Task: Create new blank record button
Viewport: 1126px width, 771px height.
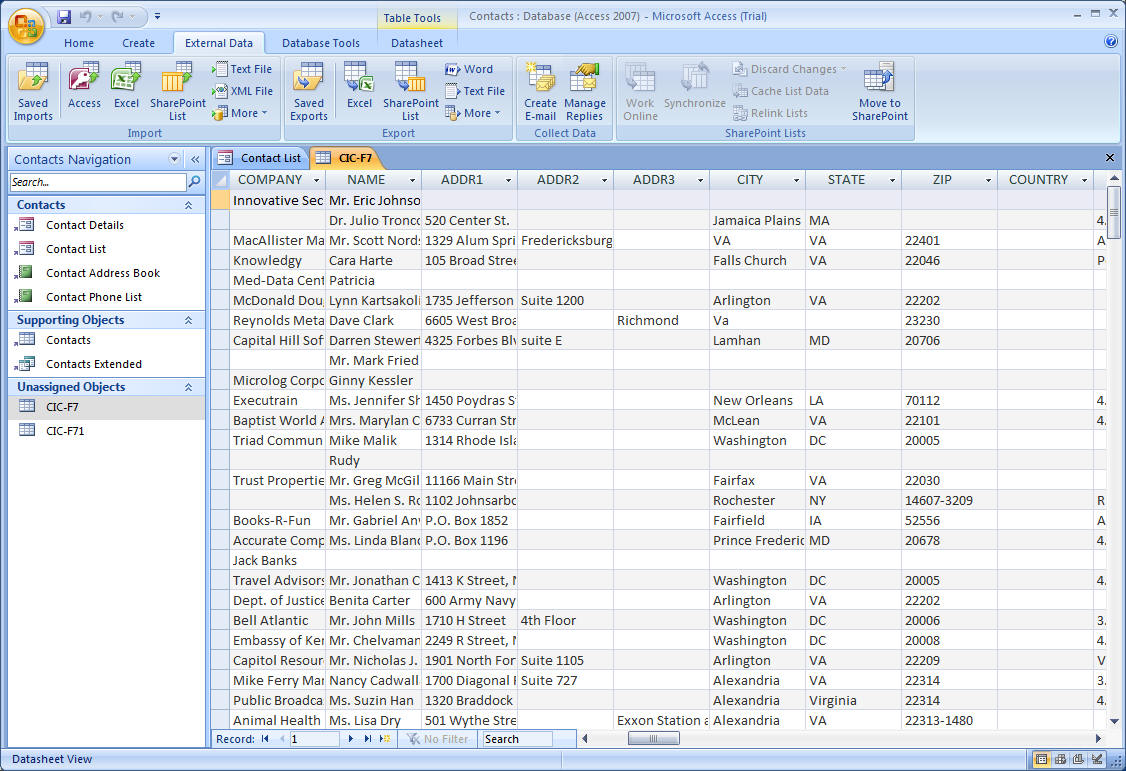Action: point(385,739)
